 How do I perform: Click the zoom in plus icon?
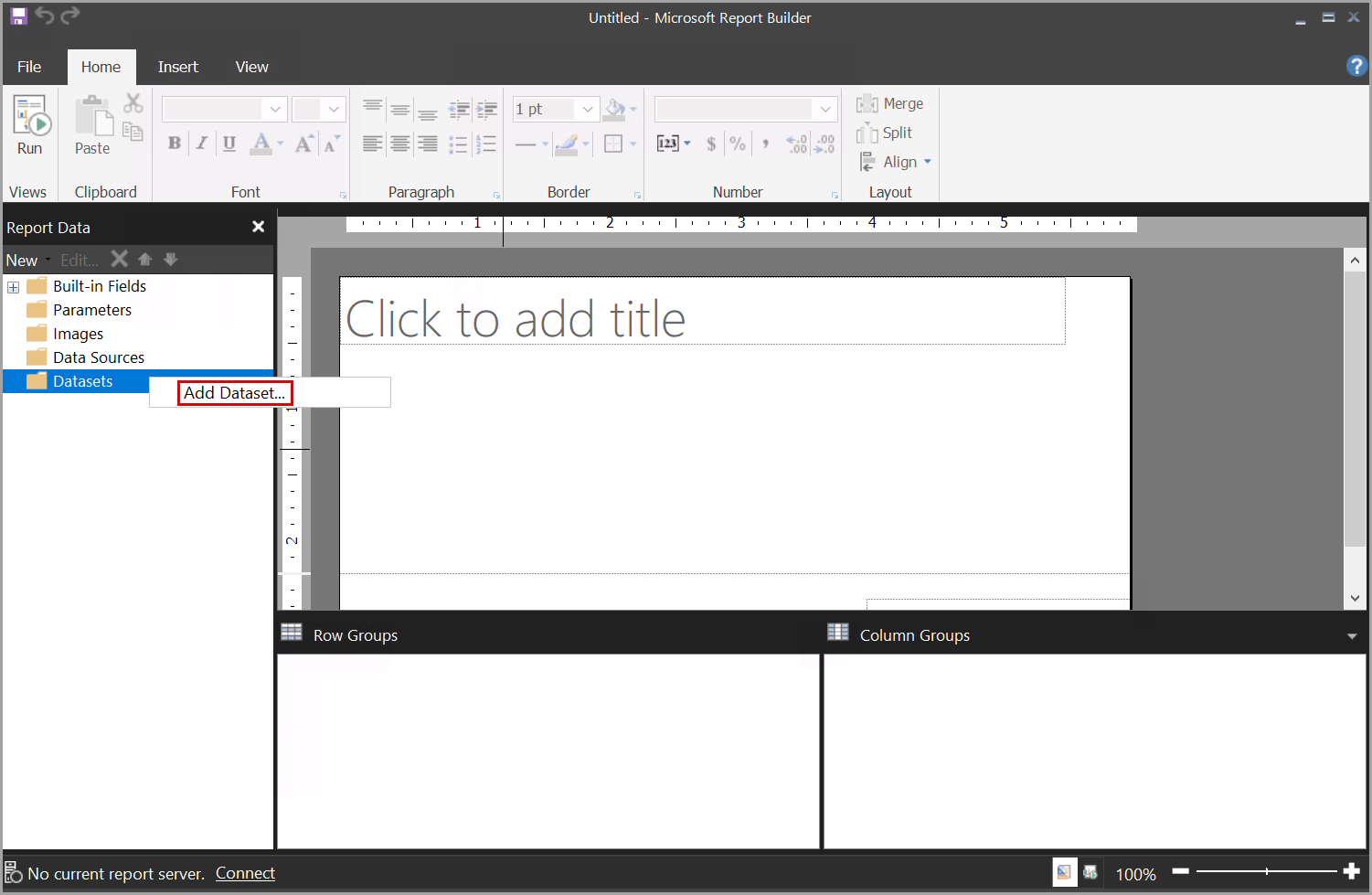click(1352, 872)
